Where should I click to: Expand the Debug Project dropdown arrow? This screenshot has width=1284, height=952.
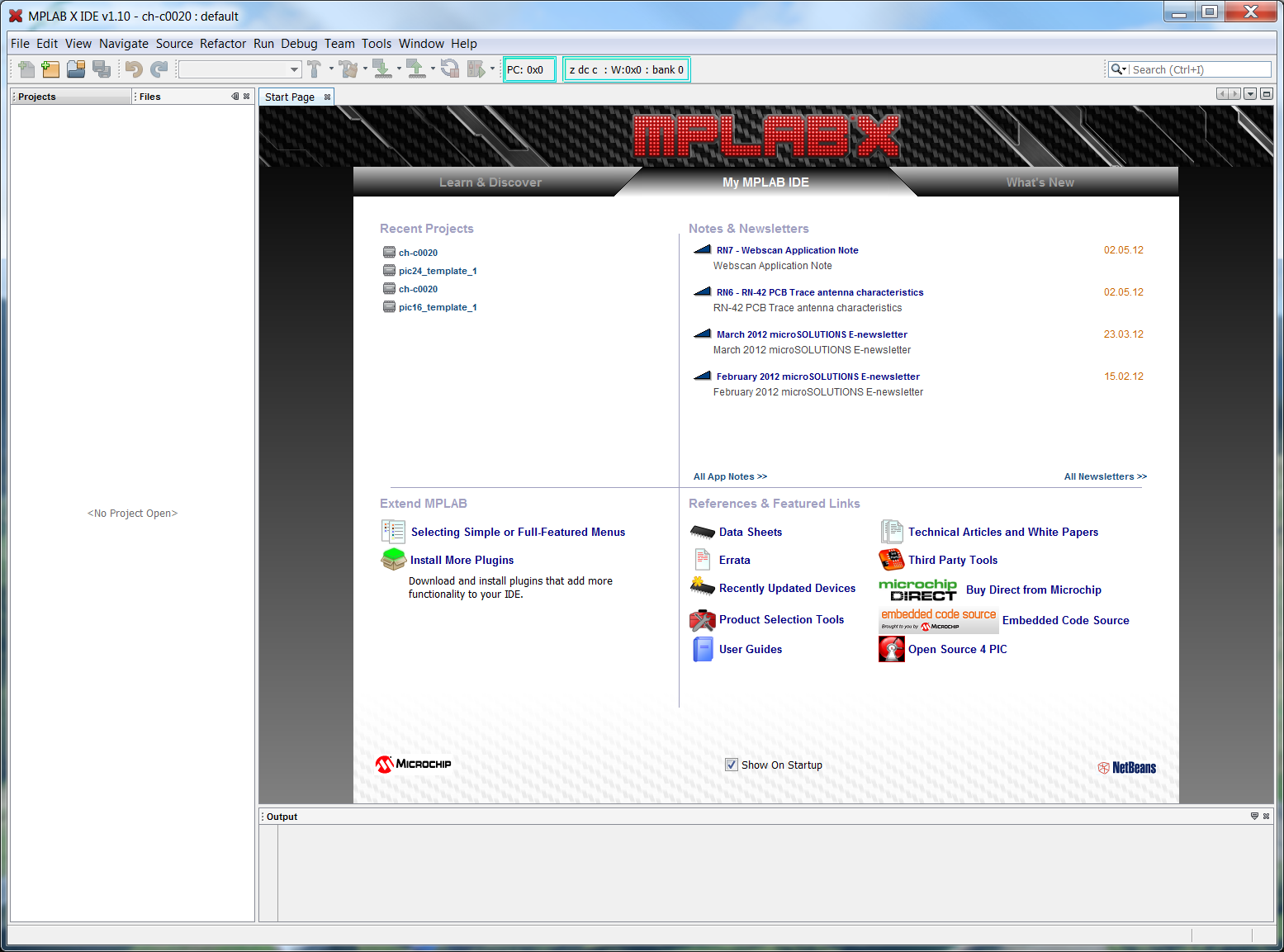(492, 69)
